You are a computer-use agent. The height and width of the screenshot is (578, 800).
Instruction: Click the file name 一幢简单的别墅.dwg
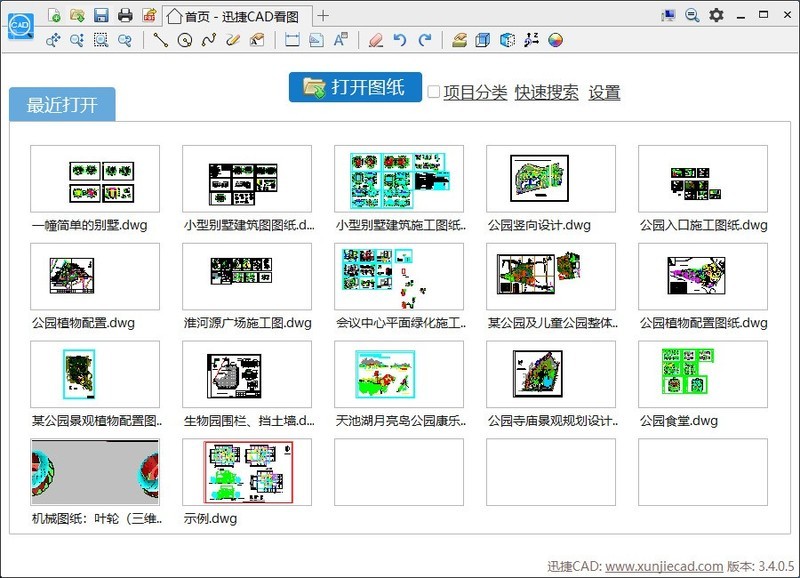click(89, 225)
